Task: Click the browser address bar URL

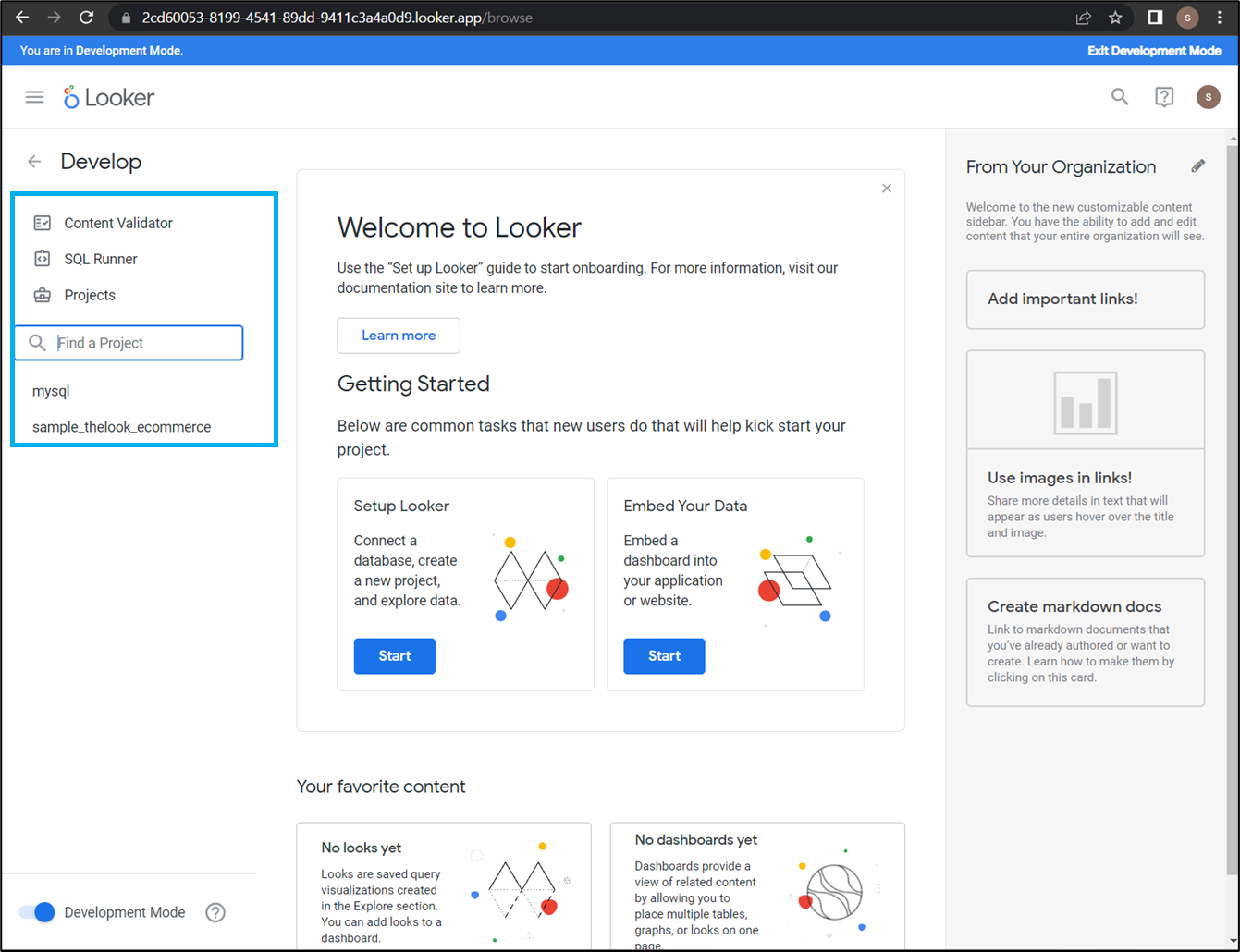Action: [x=337, y=18]
